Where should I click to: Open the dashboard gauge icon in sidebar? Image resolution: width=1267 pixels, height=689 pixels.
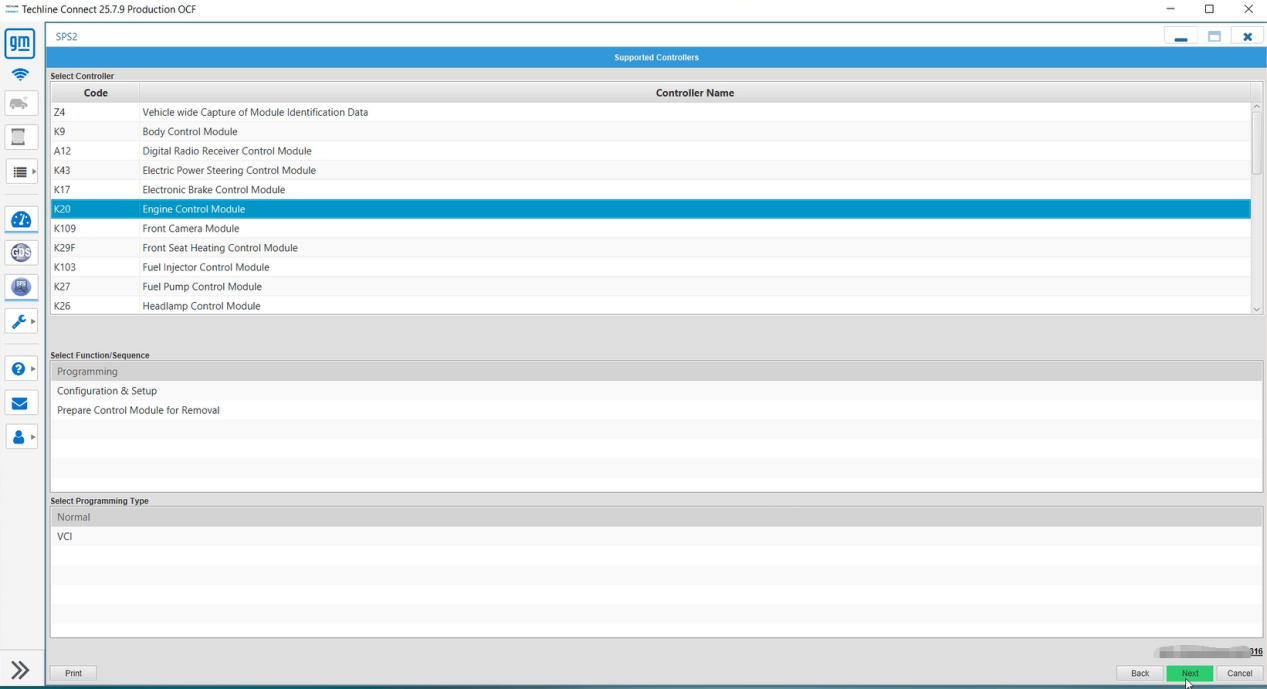(x=21, y=220)
